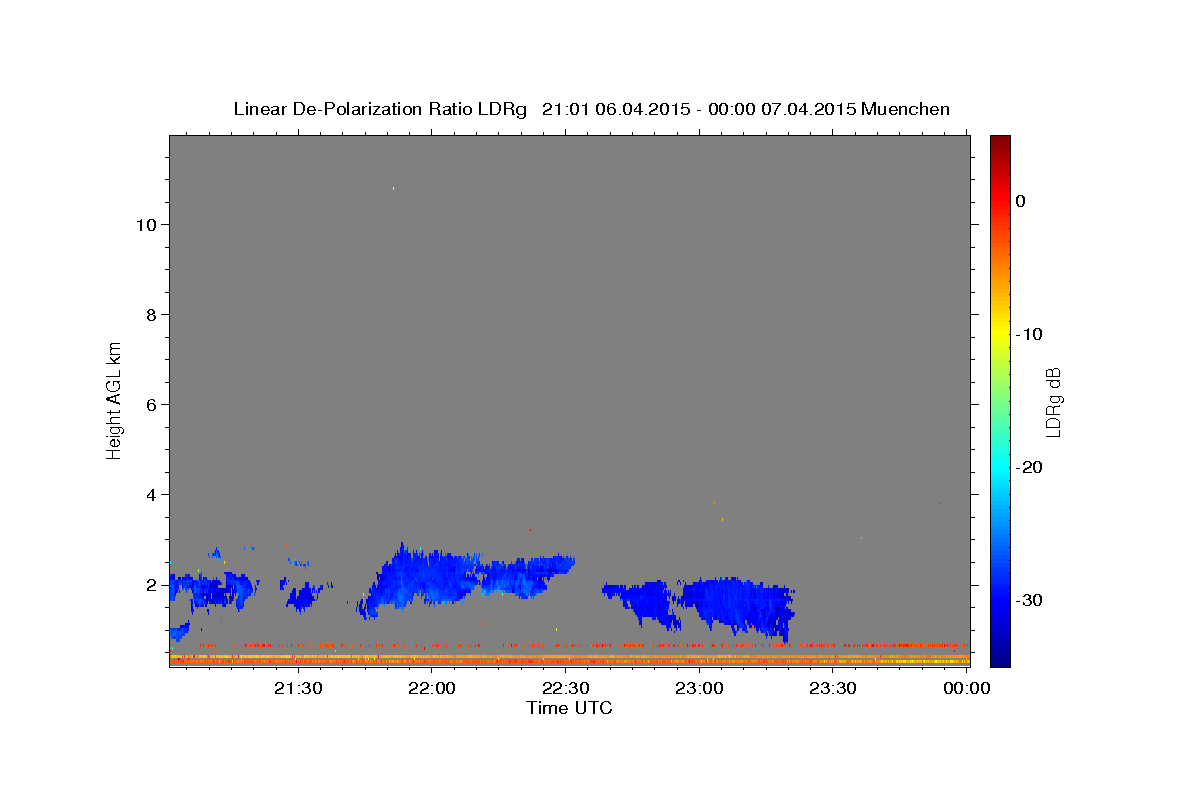Select the 23:00 time tick label
Image resolution: width=1200 pixels, height=800 pixels.
tap(700, 688)
